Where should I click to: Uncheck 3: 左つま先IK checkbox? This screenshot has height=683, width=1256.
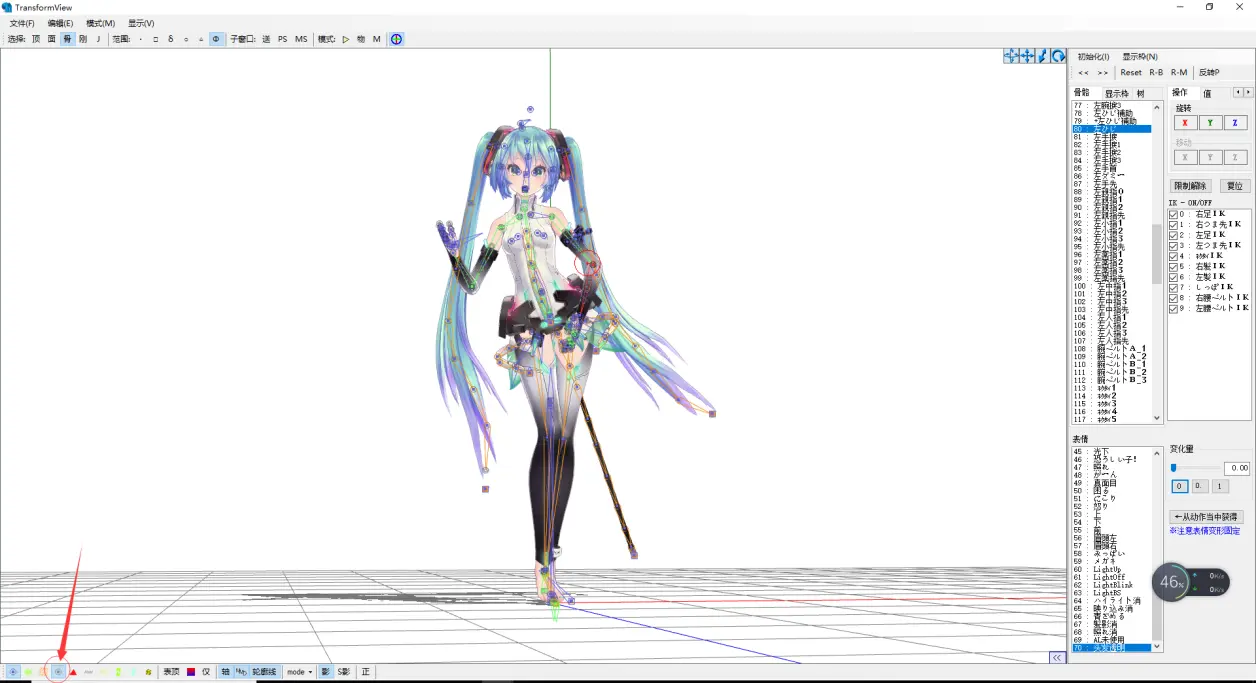click(1173, 245)
